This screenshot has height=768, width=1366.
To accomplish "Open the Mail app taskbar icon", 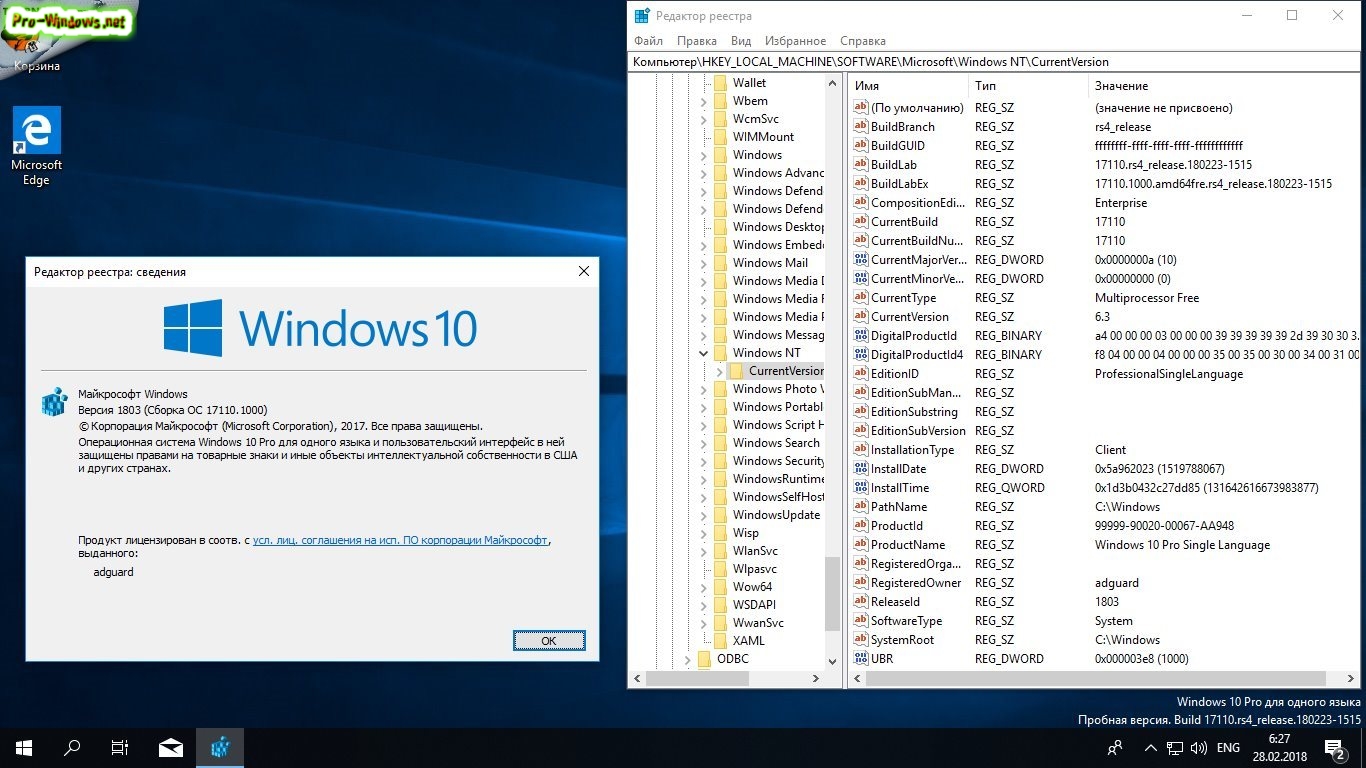I will (170, 747).
